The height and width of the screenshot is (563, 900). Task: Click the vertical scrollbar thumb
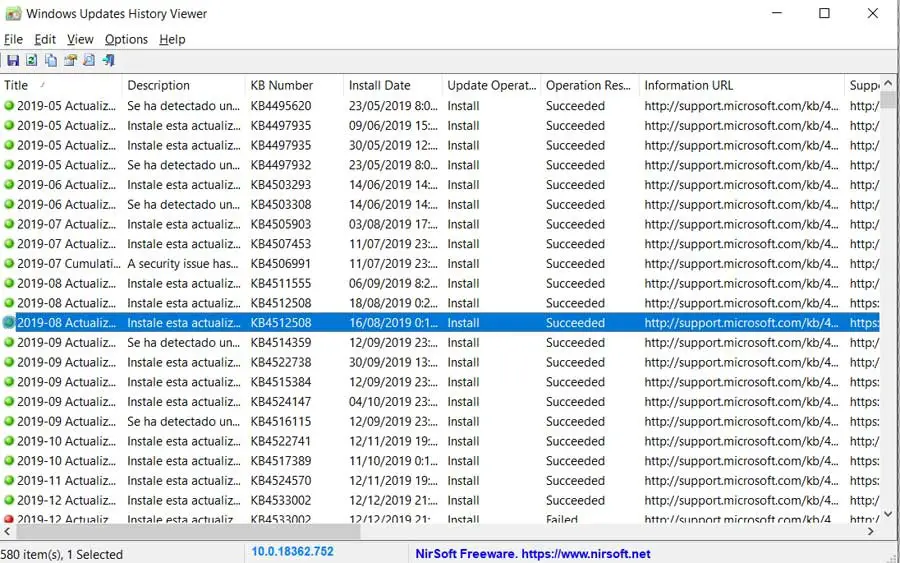click(888, 99)
